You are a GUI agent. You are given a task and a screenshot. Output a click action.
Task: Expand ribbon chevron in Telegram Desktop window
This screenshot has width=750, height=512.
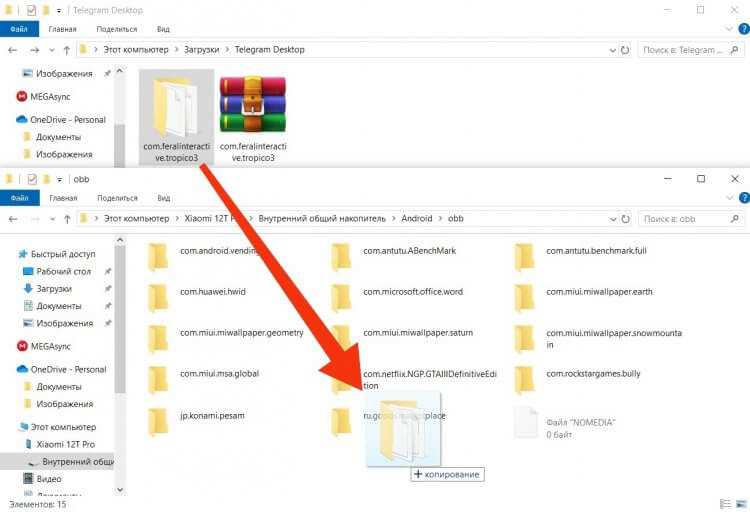pyautogui.click(x=729, y=29)
